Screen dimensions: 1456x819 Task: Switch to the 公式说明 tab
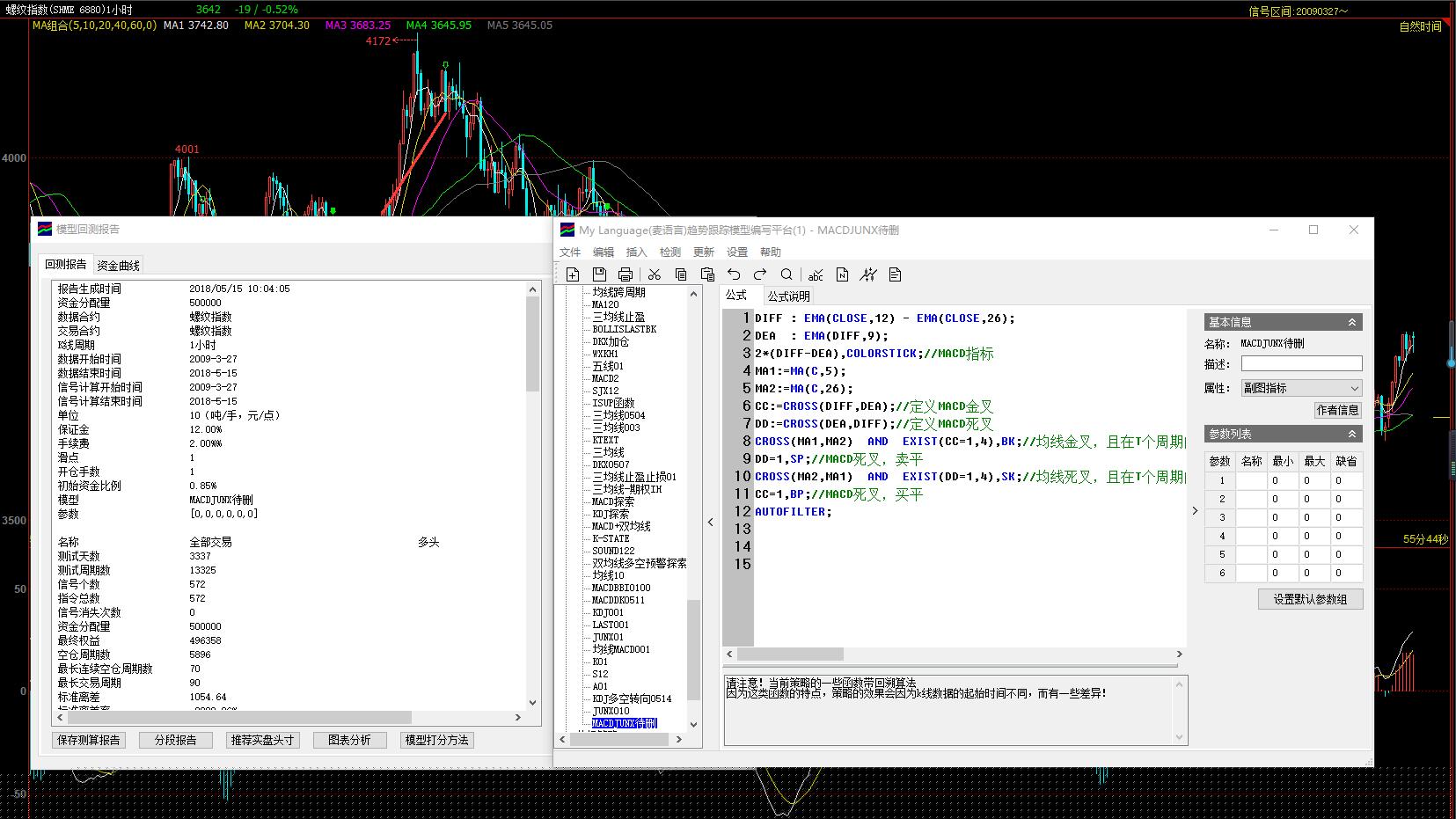click(788, 296)
